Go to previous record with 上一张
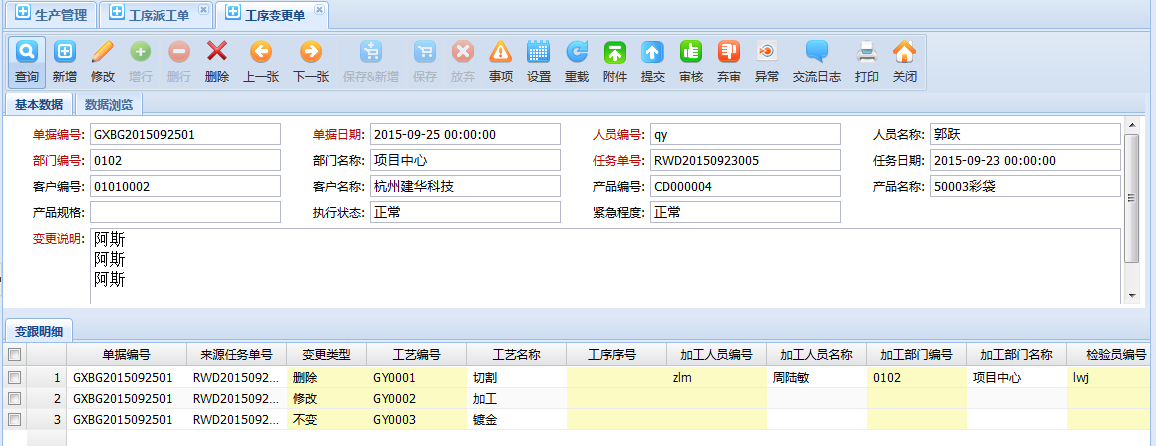 tap(261, 53)
